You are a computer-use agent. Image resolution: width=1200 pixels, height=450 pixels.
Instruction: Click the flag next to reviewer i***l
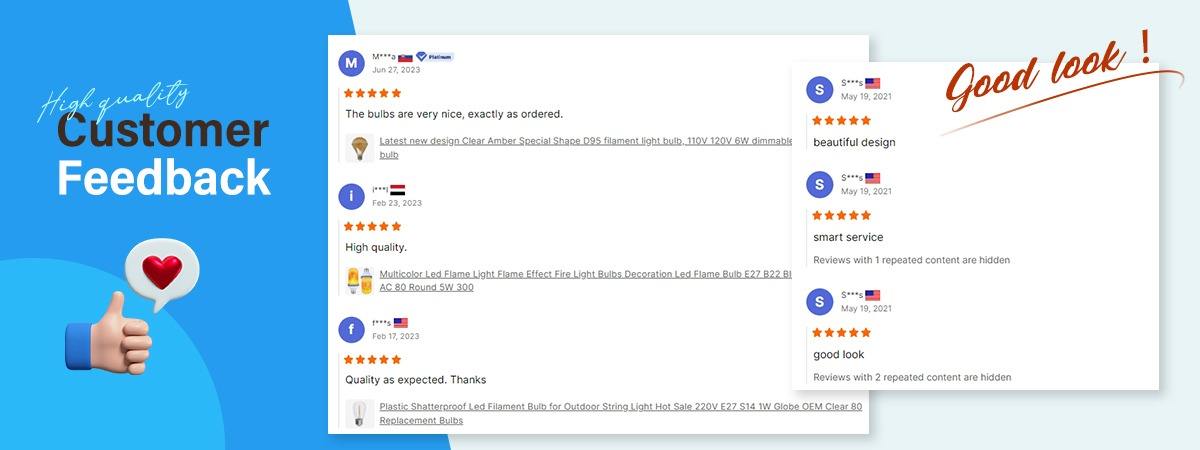click(397, 190)
